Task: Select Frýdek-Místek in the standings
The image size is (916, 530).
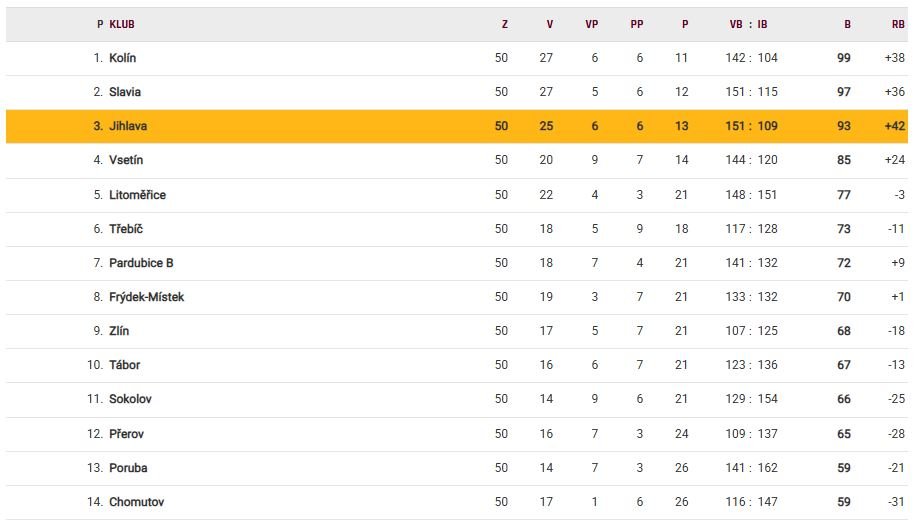Action: (x=146, y=297)
